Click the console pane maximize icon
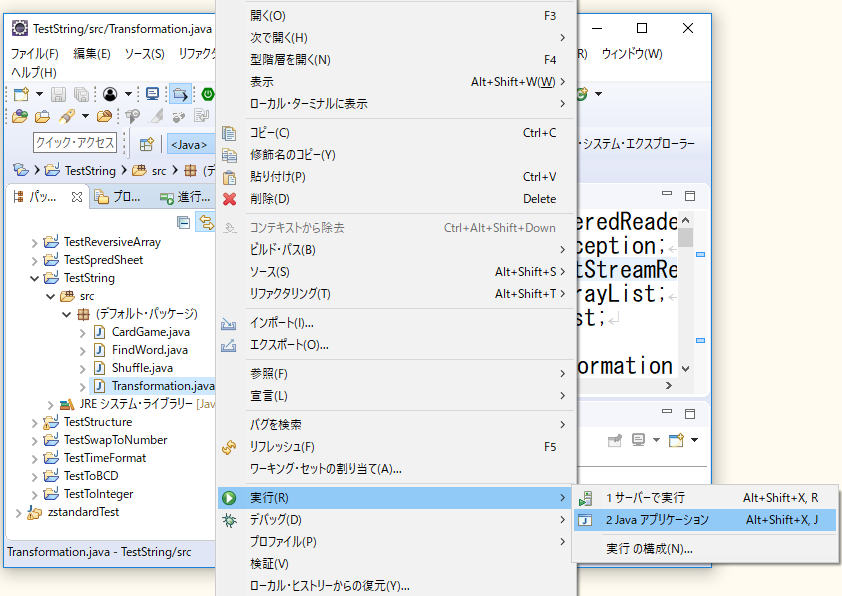This screenshot has width=842, height=596. click(x=690, y=413)
